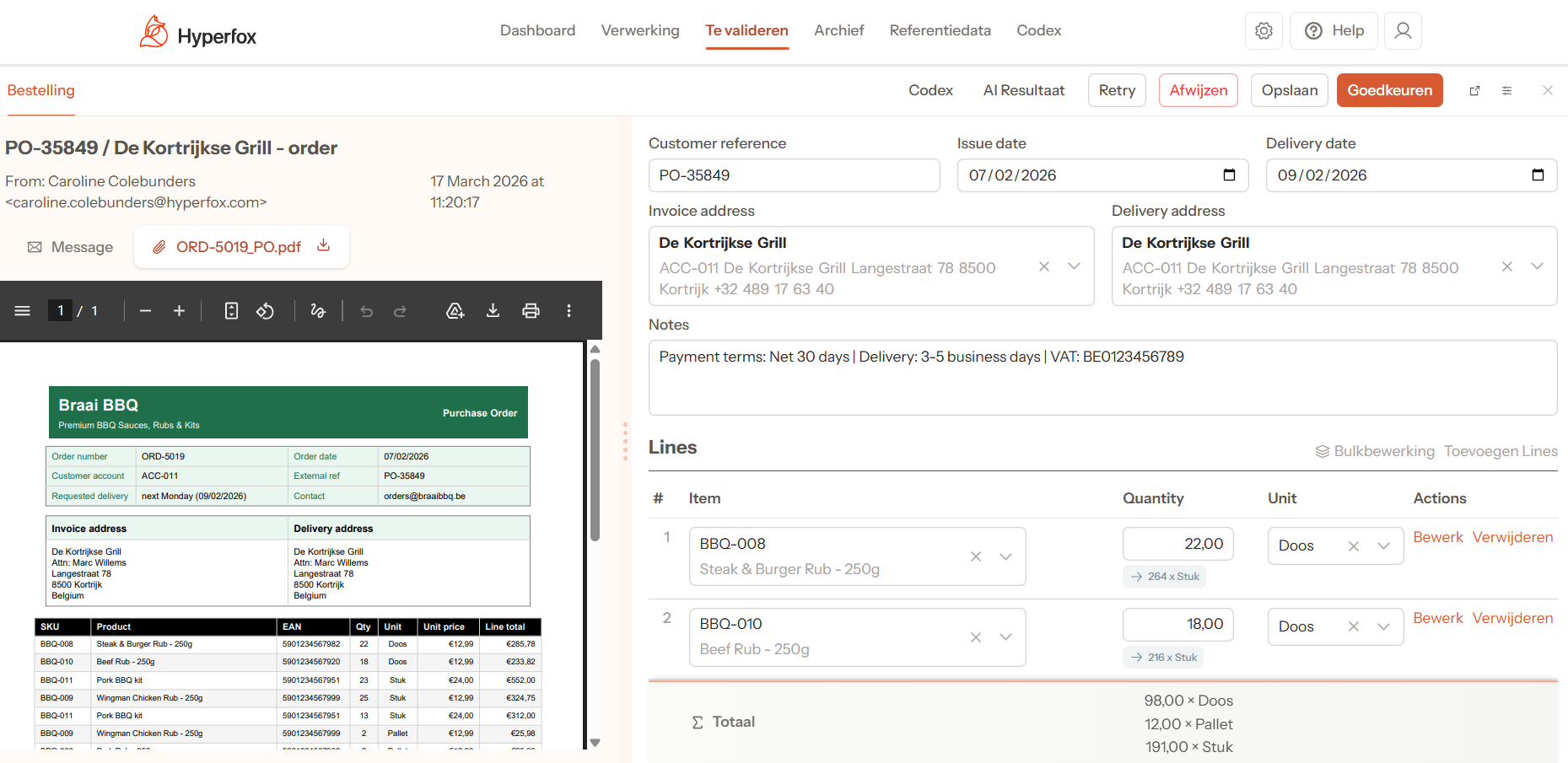Image resolution: width=1568 pixels, height=763 pixels.
Task: Expand the Invoice address dropdown
Action: click(x=1074, y=266)
